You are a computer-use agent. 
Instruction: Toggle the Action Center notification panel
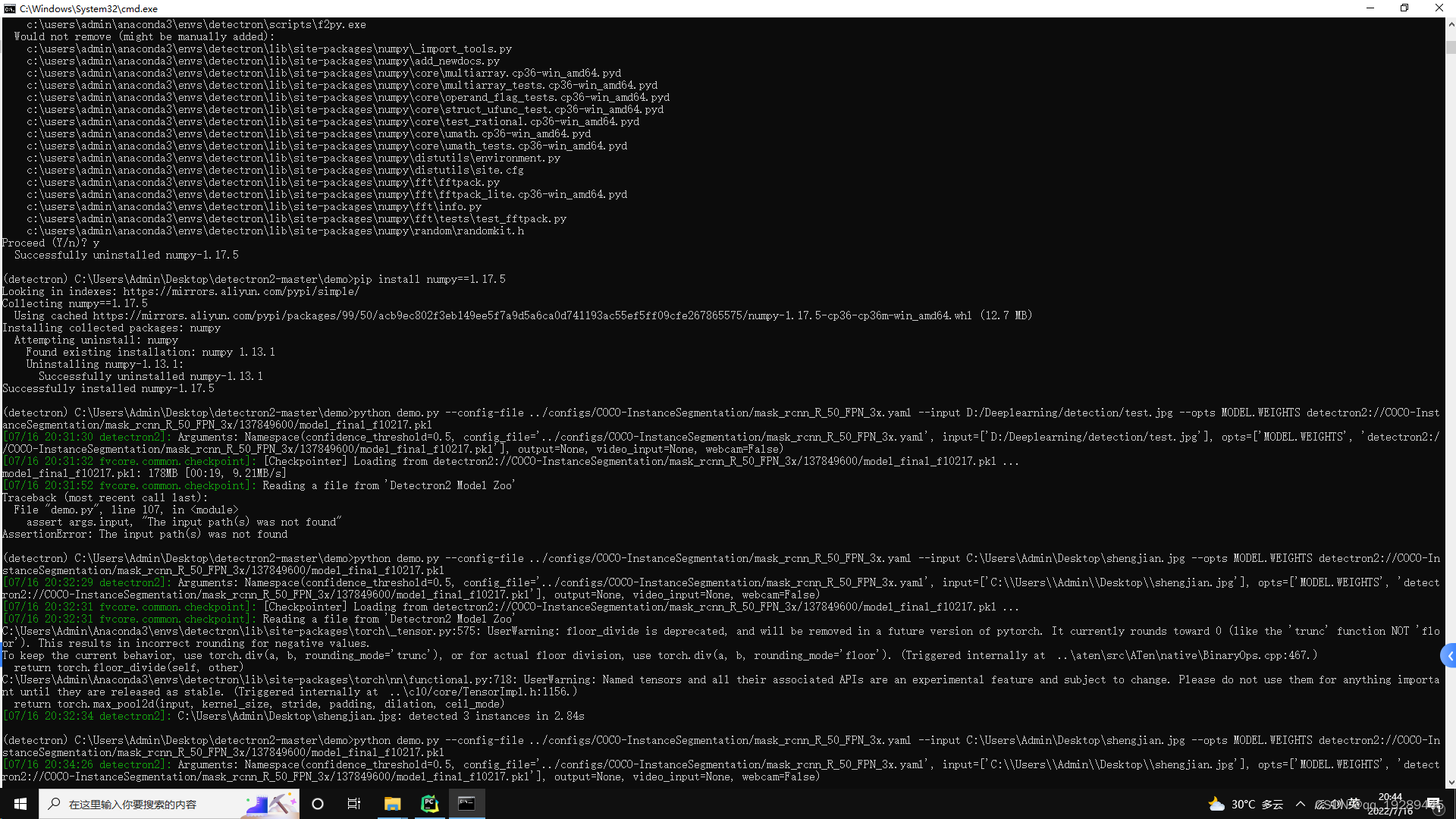coord(1433,804)
